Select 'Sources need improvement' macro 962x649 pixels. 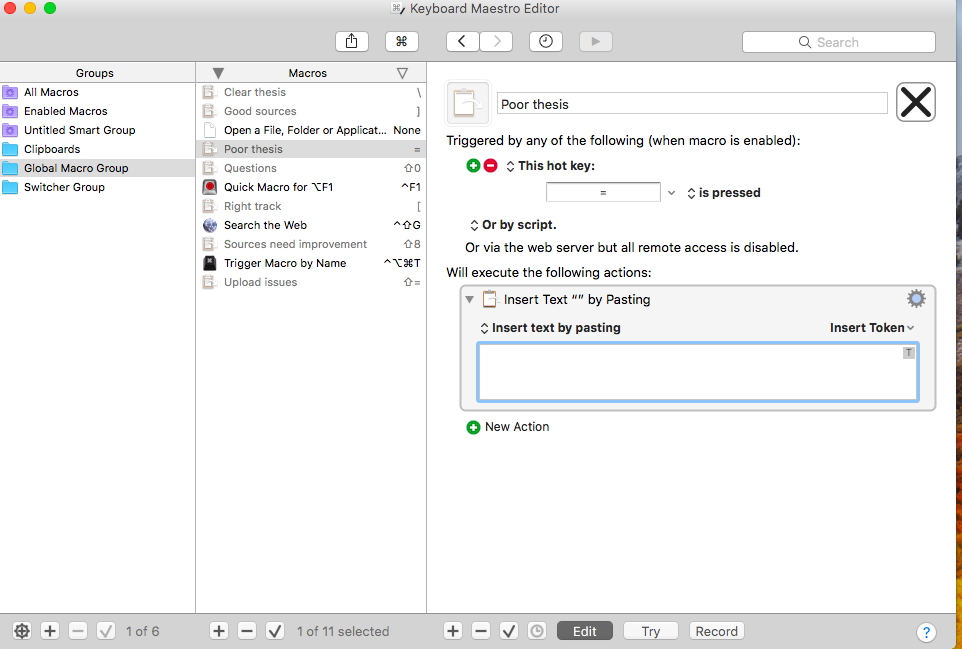[x=311, y=244]
